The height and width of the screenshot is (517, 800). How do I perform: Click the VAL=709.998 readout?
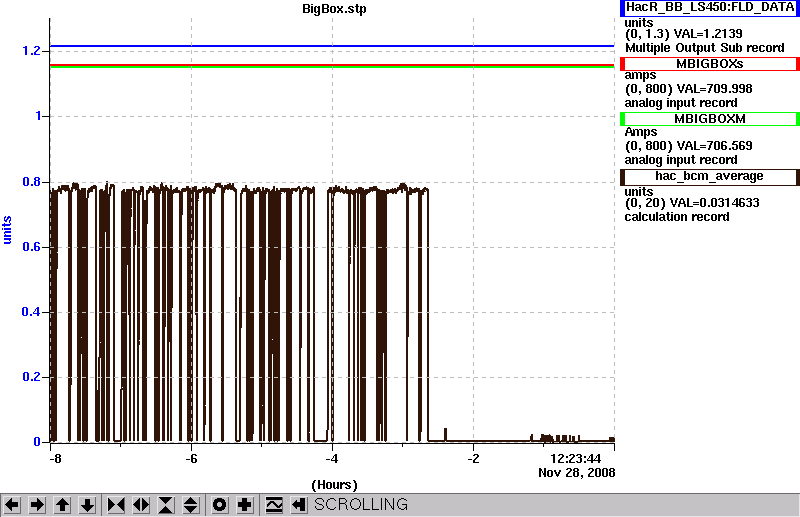(713, 89)
